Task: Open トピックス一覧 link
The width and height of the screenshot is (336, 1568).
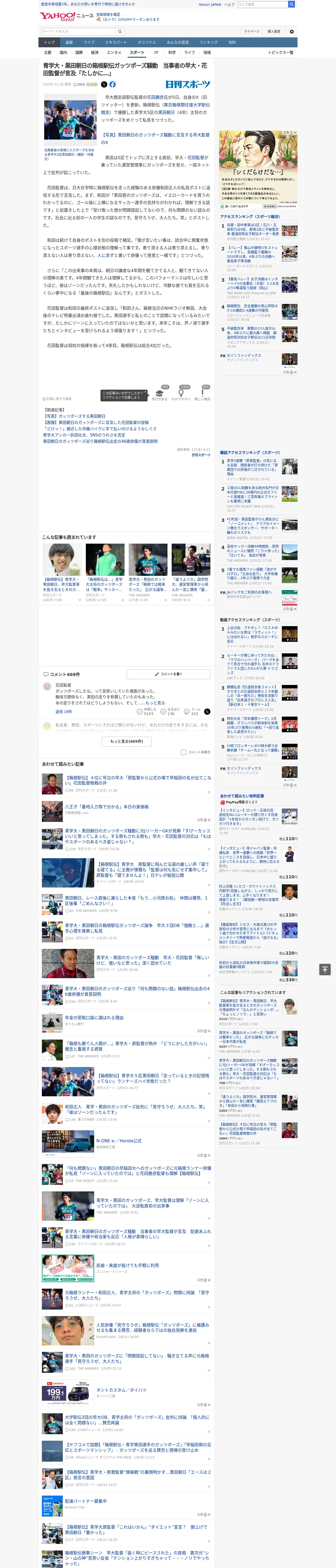Action: click(x=281, y=53)
